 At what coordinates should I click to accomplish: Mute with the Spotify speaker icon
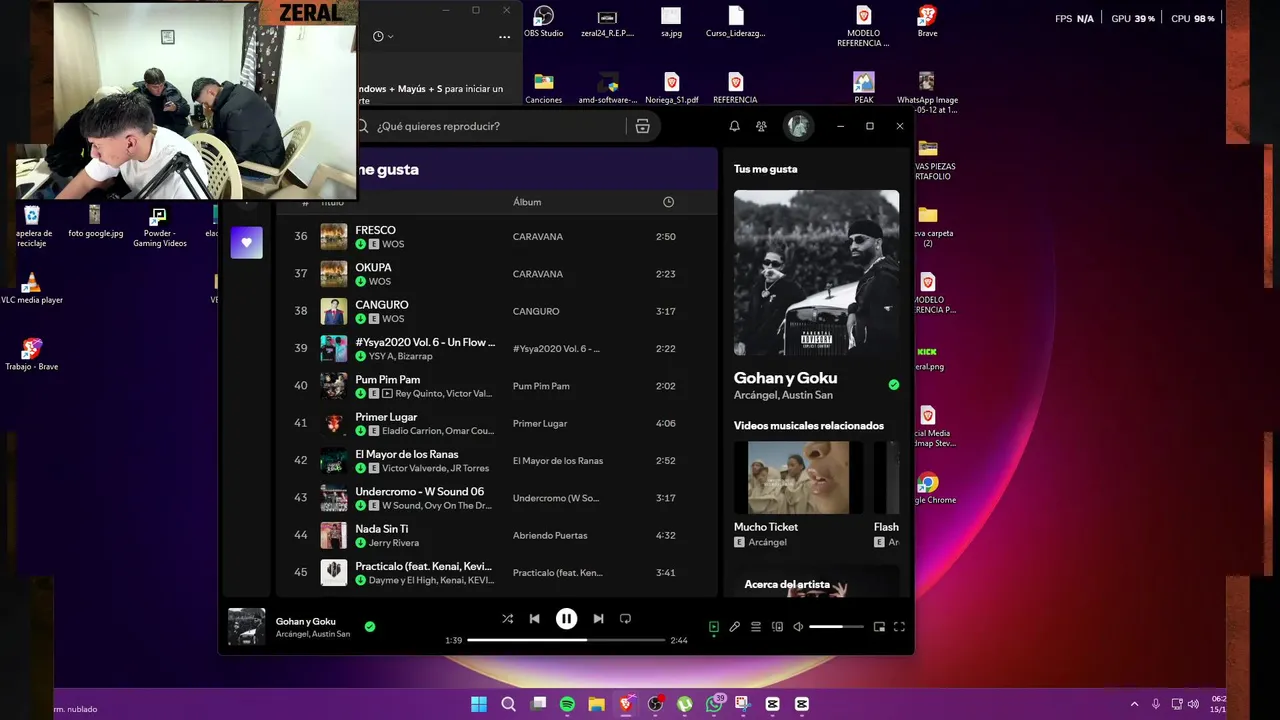pos(798,627)
